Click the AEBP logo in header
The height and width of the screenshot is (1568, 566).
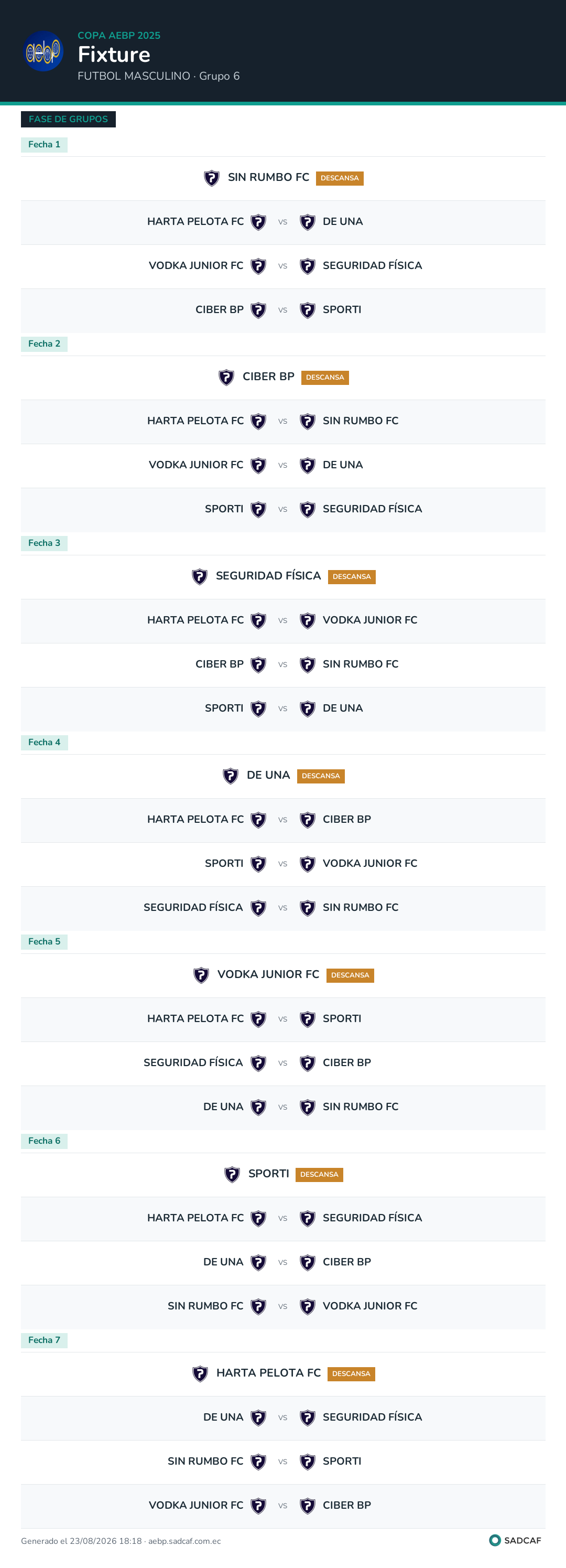[x=42, y=51]
